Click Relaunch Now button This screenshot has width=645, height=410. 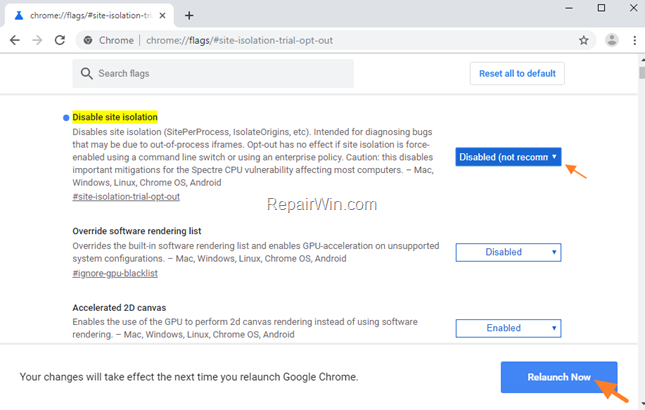[x=559, y=377]
